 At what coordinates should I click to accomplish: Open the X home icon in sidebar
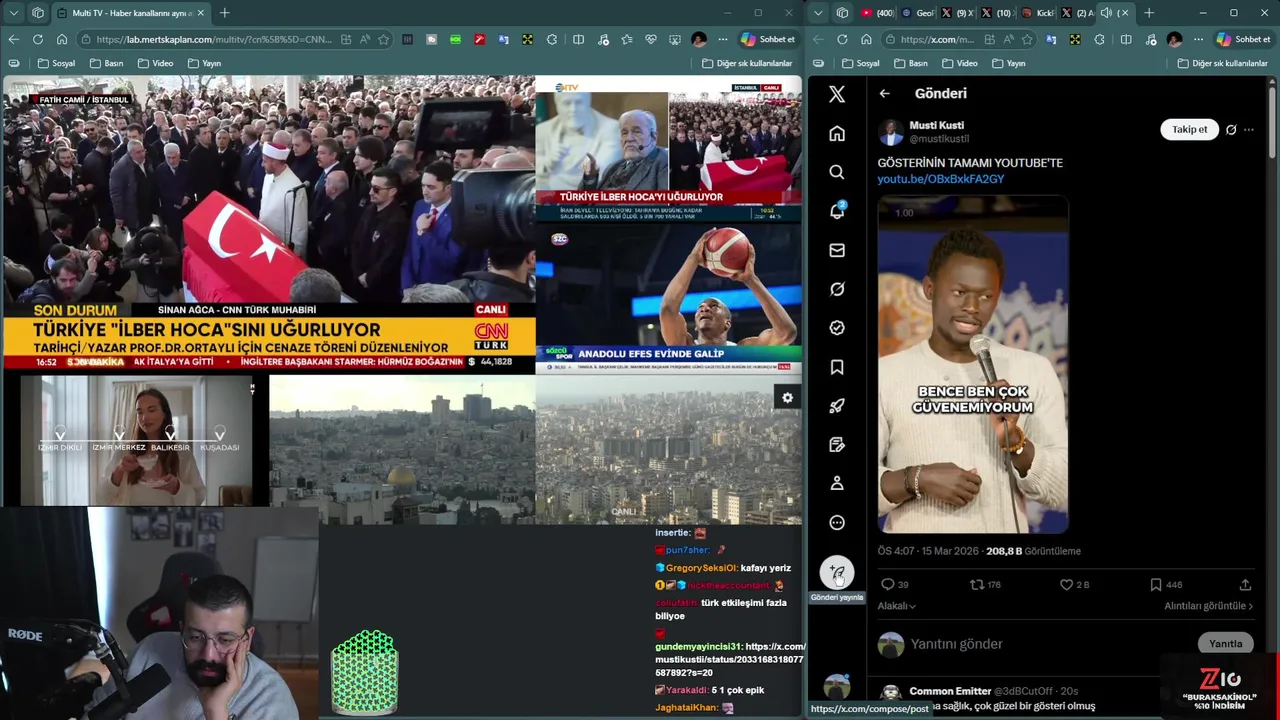[837, 133]
